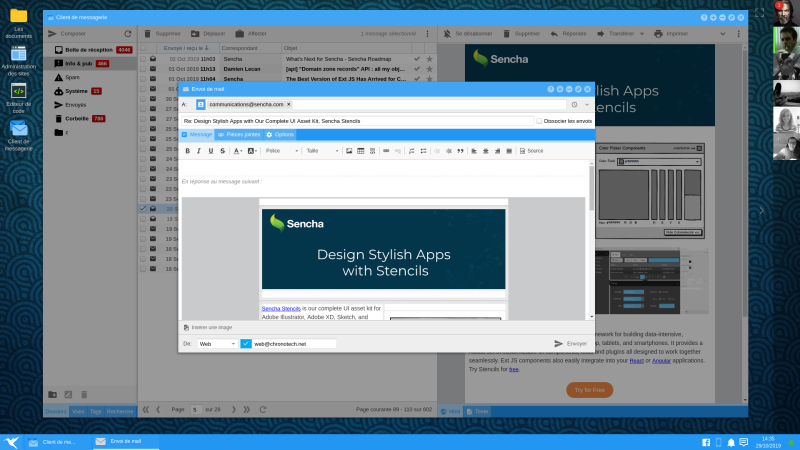Select the Message tab
This screenshot has width=800, height=450.
197,135
